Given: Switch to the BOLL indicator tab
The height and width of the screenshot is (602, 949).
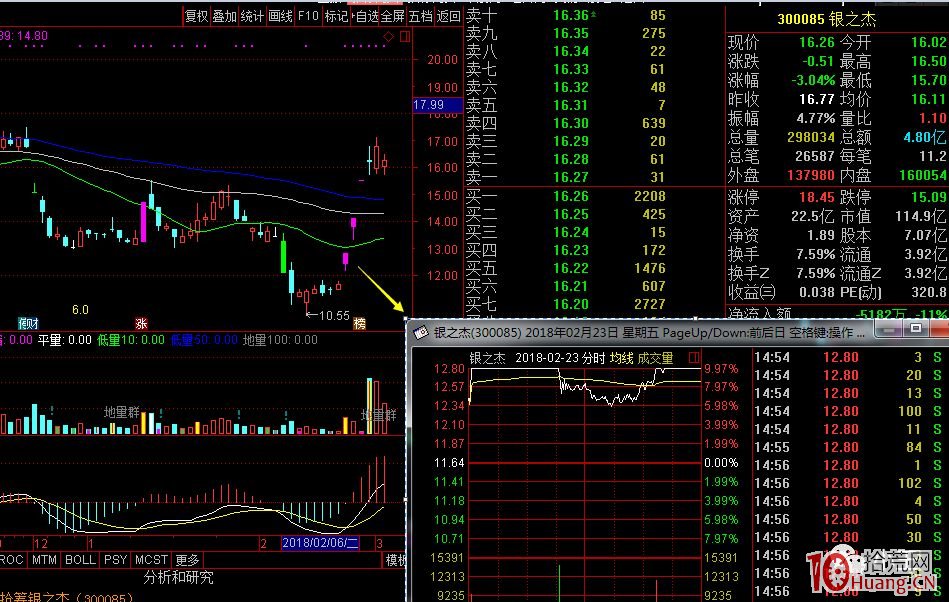Looking at the screenshot, I should pyautogui.click(x=80, y=560).
